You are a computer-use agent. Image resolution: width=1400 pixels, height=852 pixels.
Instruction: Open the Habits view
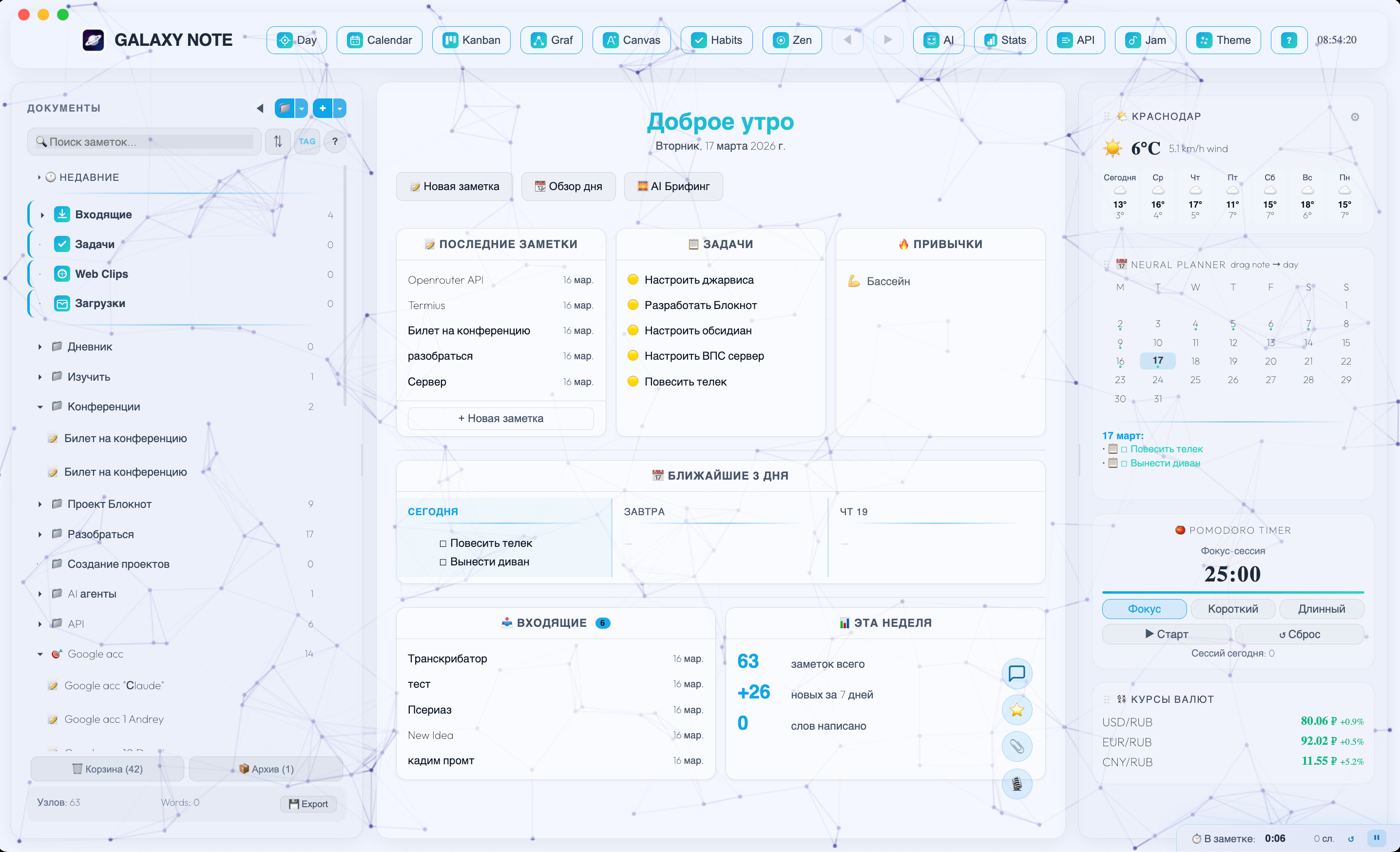(x=716, y=40)
